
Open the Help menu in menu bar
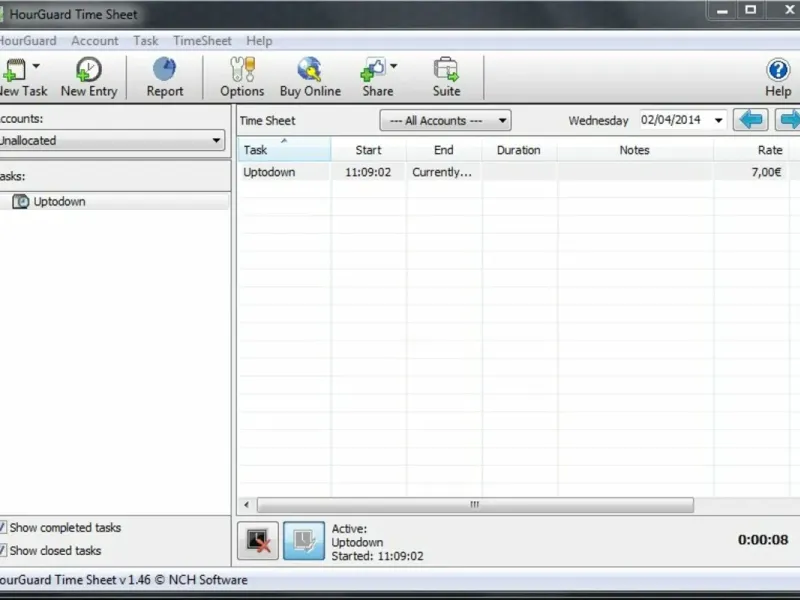[259, 41]
